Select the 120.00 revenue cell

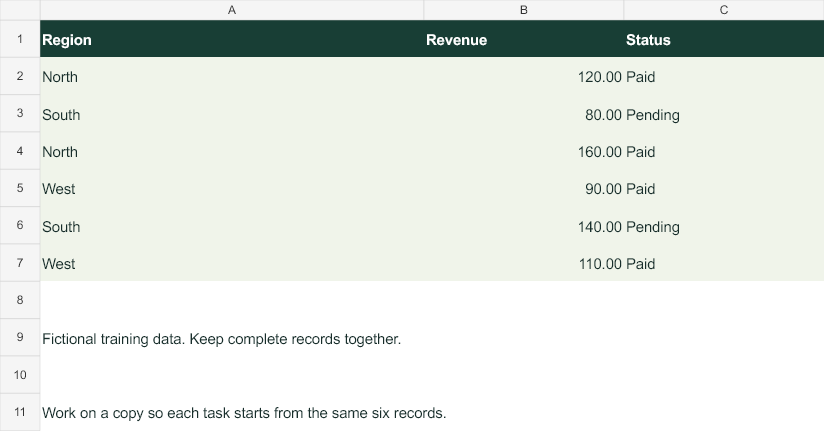tap(523, 76)
